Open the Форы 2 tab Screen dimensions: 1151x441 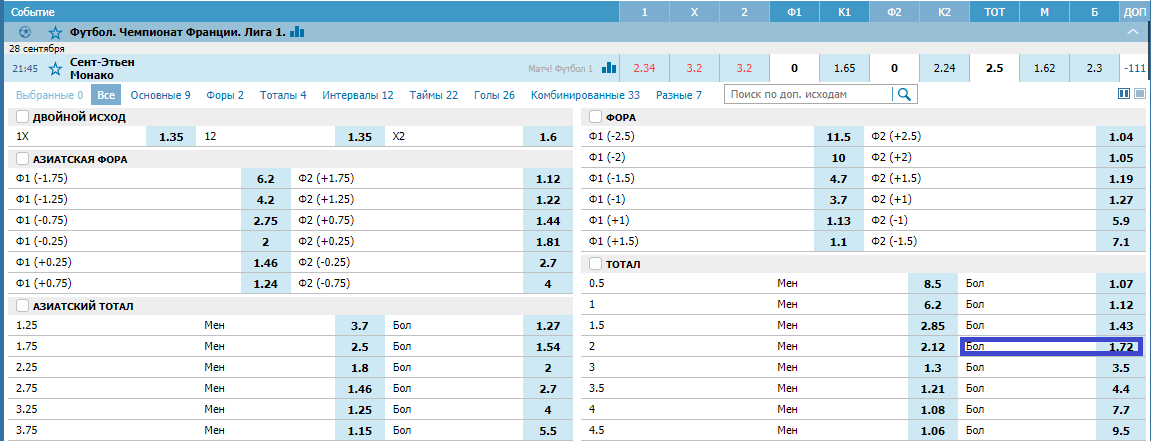(225, 95)
